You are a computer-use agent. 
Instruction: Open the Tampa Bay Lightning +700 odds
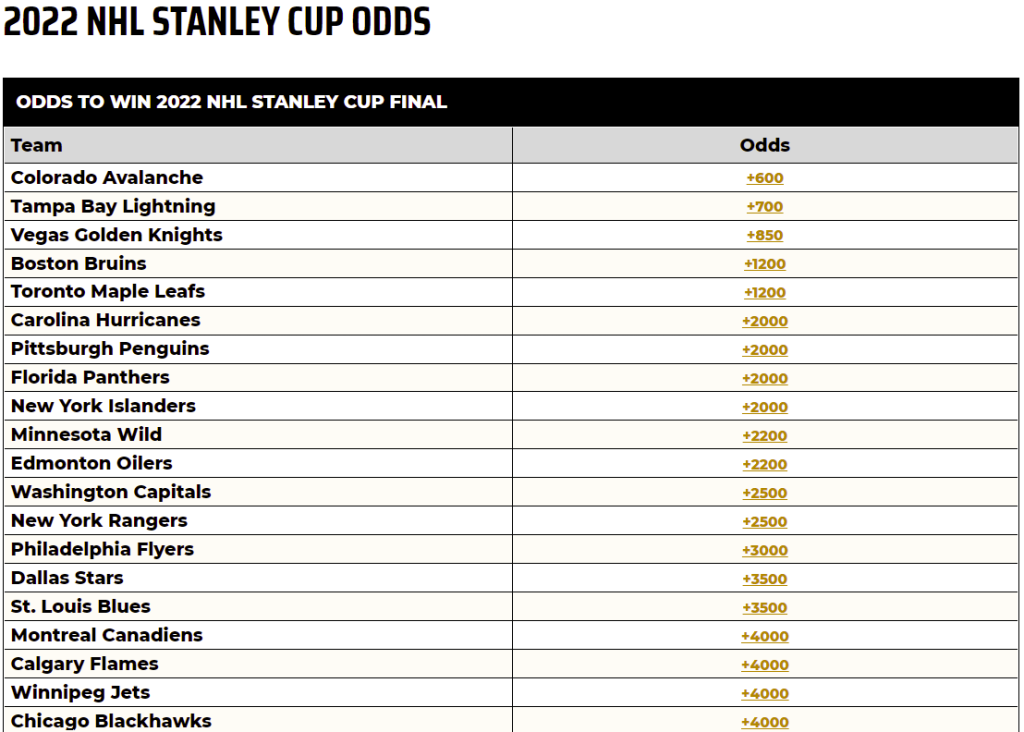[765, 207]
